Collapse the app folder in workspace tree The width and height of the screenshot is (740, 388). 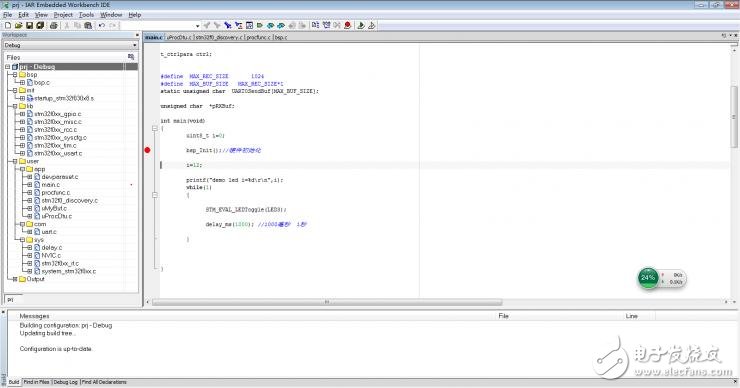click(22, 169)
